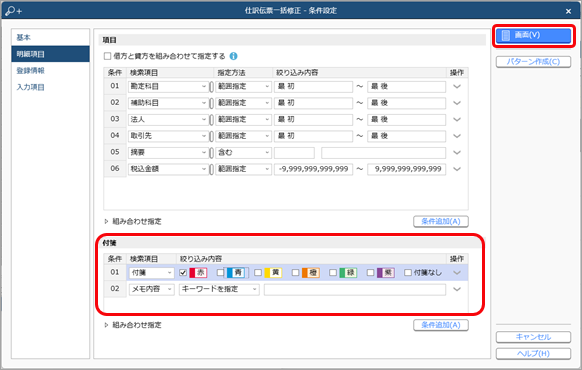The image size is (582, 370).
Task: Click the 勘定科目 range end field 最後
Action: pos(406,86)
